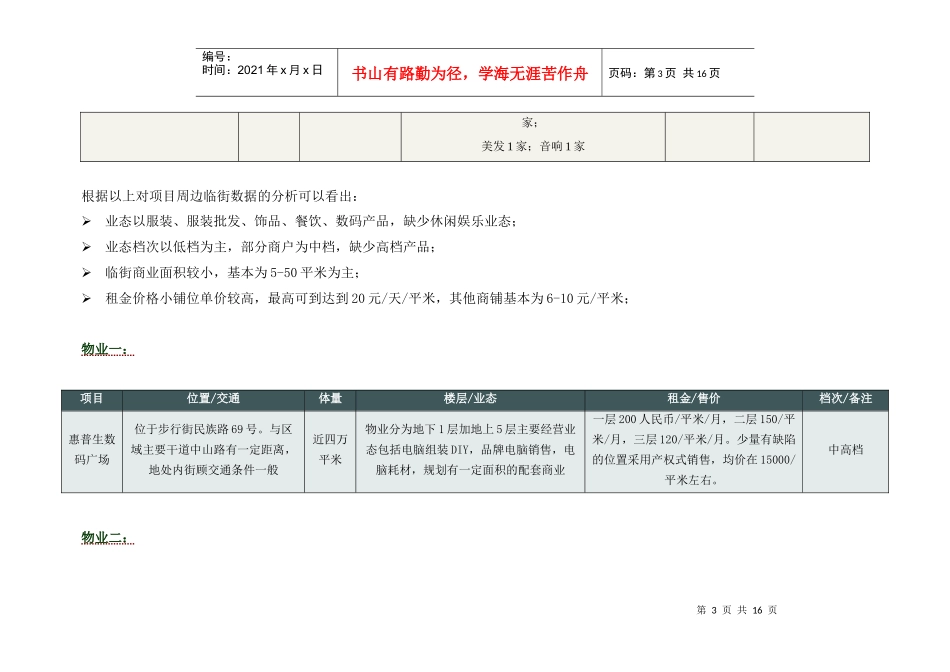This screenshot has height=672, width=950.
Task: Select cell '惠普生数码广场'
Action: (92, 450)
